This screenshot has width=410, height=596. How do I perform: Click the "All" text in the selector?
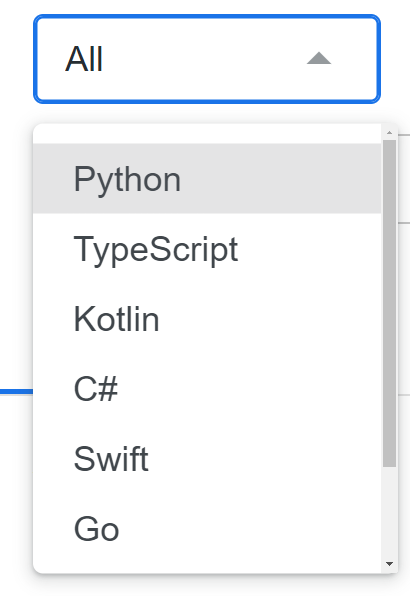84,59
